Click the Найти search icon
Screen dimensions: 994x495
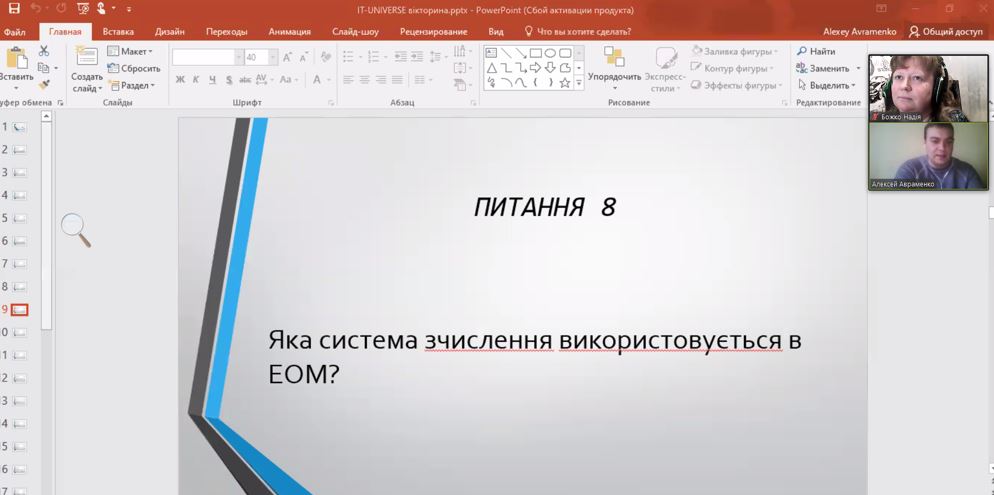(816, 51)
